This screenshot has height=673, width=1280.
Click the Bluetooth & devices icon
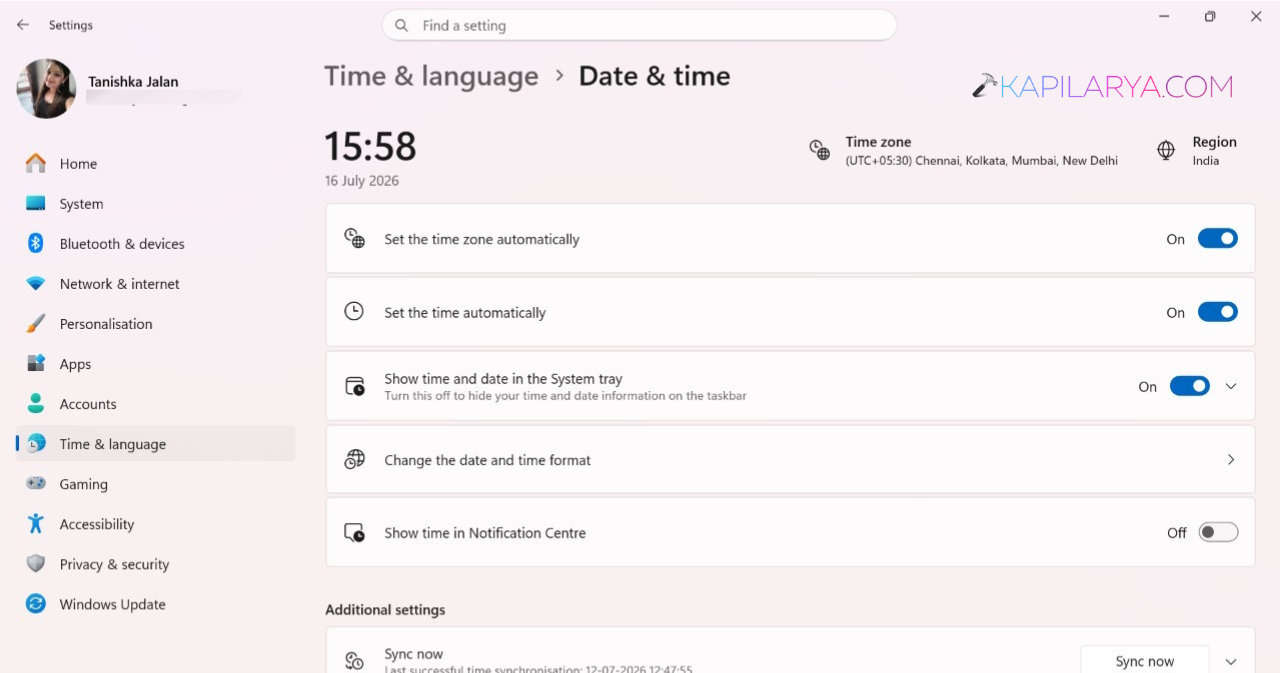[36, 244]
